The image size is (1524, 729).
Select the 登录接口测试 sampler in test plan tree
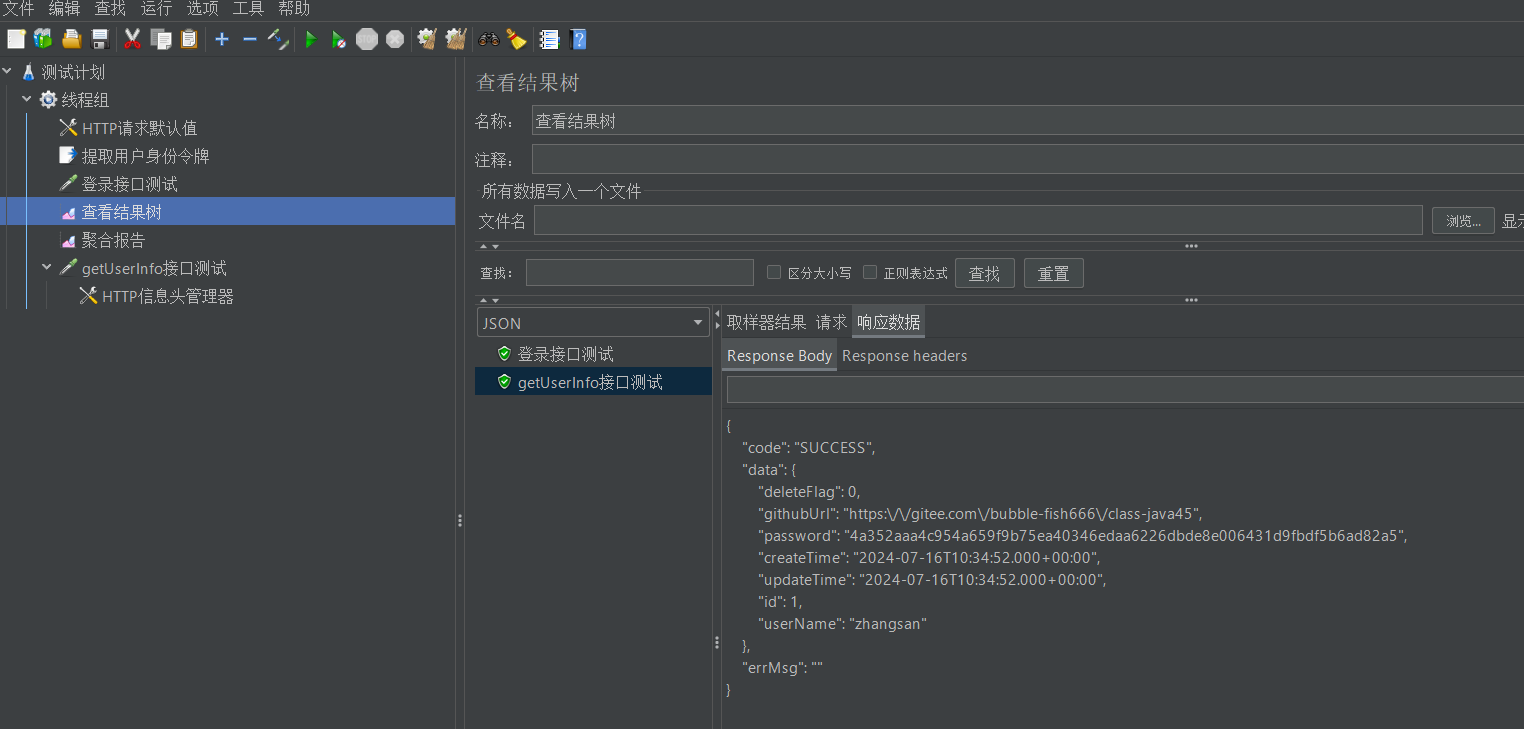coord(129,184)
